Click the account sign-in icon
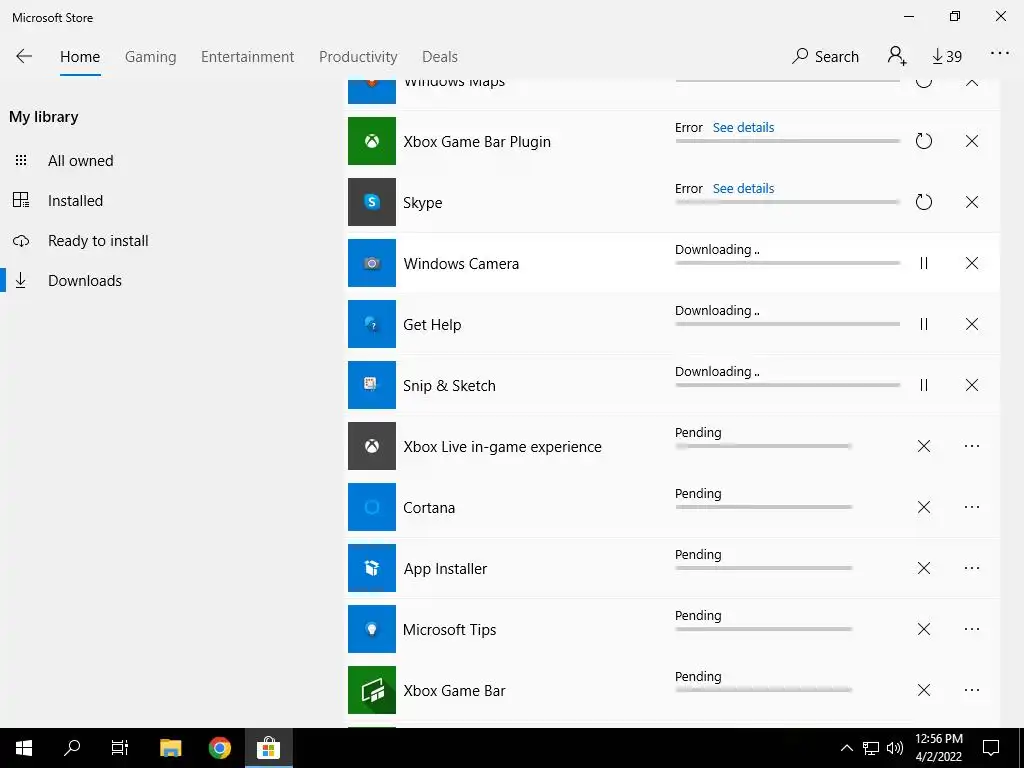 (897, 56)
